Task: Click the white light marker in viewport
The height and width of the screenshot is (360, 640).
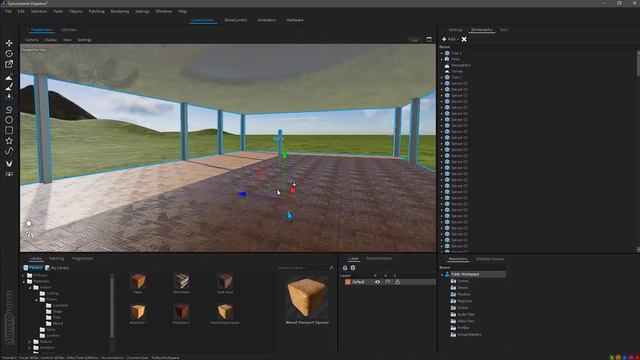Action: [29, 223]
